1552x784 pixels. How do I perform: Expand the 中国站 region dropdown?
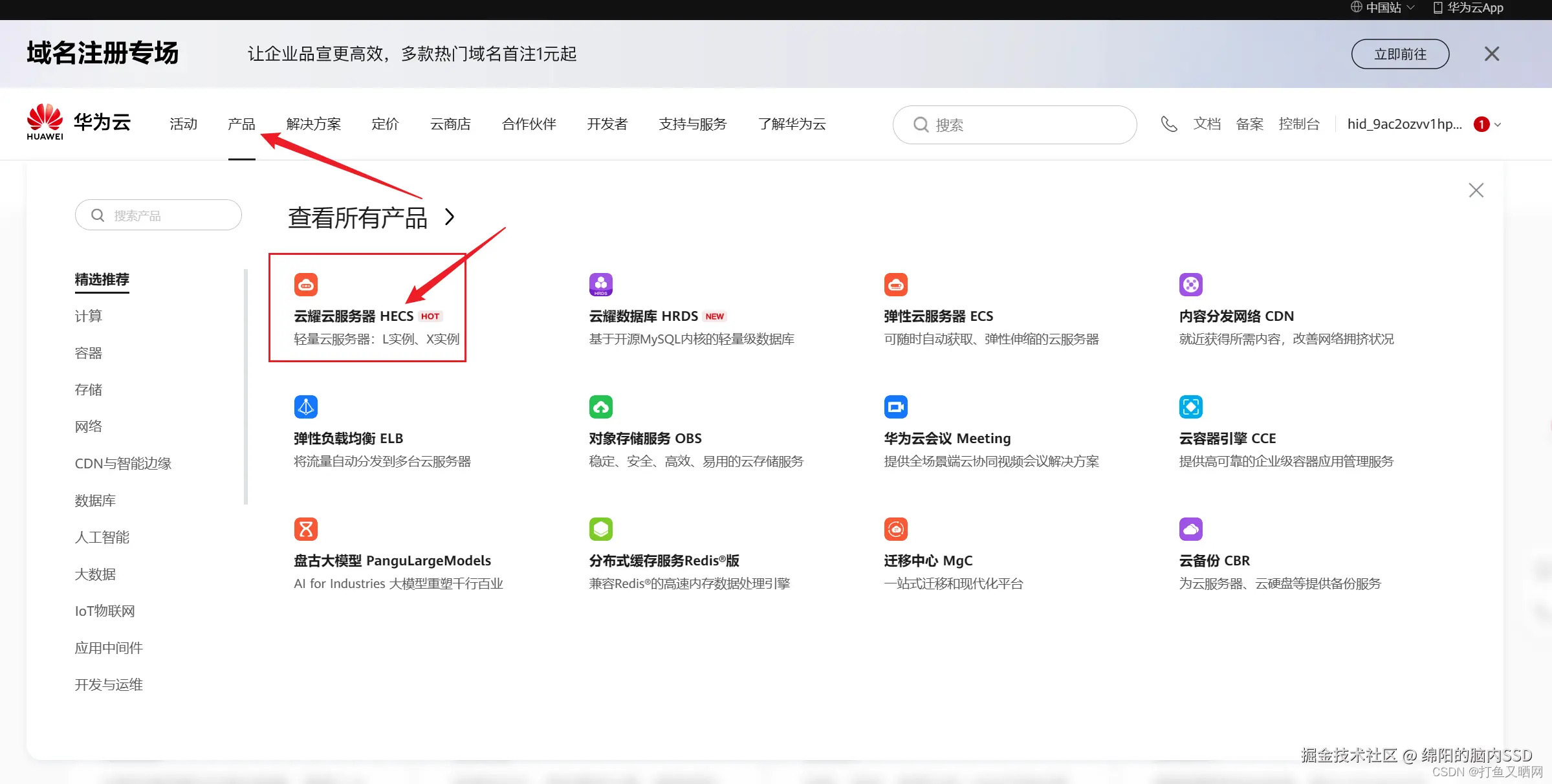[1383, 8]
